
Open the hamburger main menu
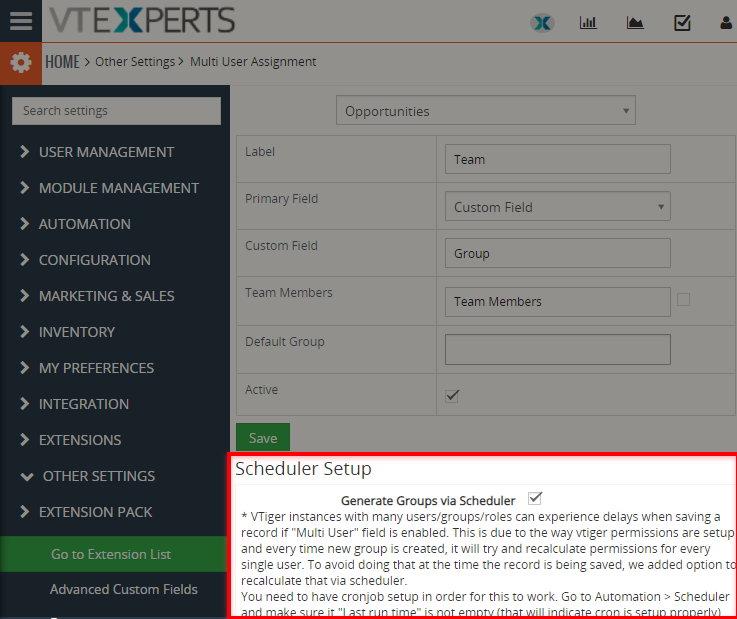point(21,21)
